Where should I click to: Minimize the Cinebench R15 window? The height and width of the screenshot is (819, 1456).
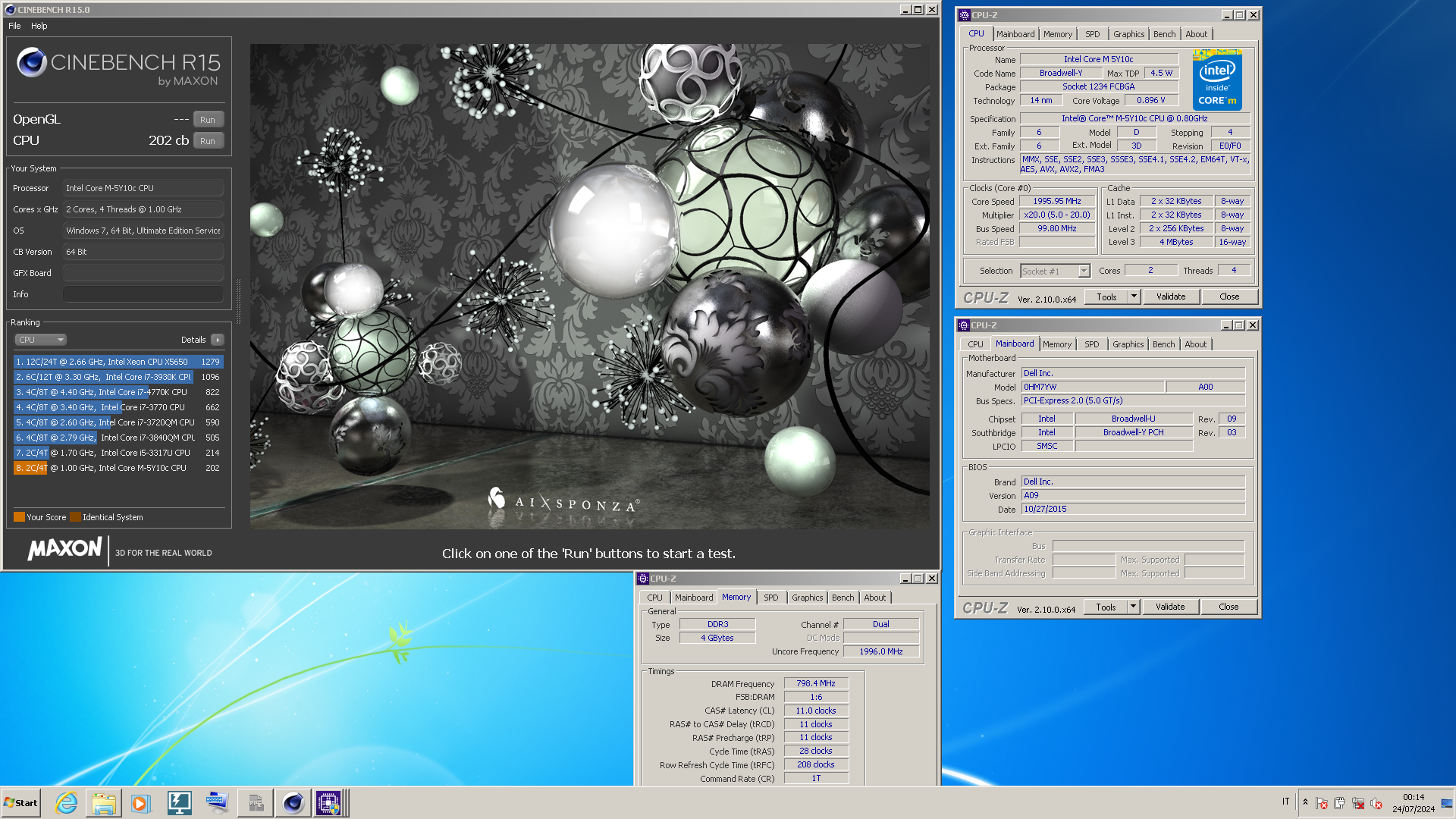coord(905,10)
